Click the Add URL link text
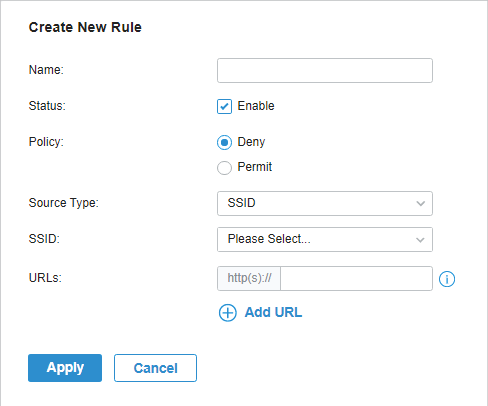The width and height of the screenshot is (488, 406). pos(273,312)
